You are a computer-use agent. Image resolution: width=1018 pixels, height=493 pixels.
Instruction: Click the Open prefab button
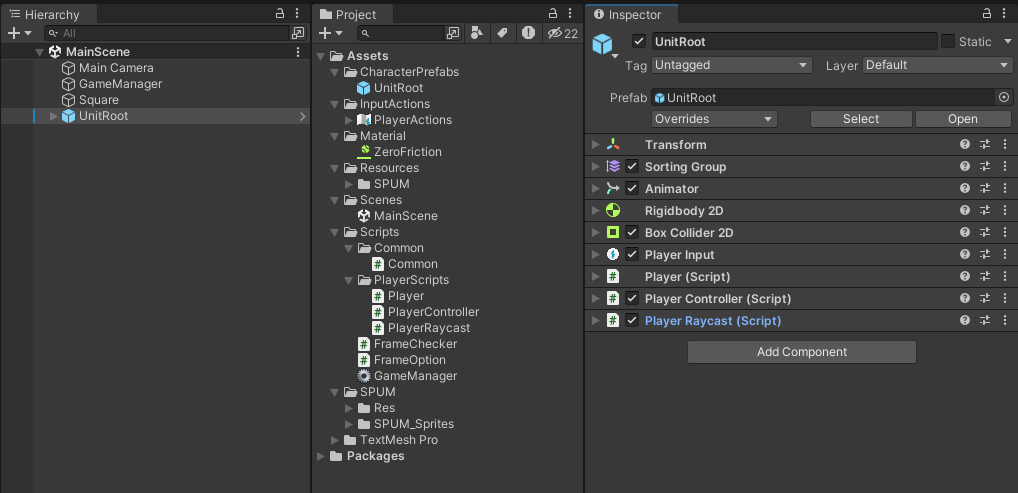click(x=962, y=119)
